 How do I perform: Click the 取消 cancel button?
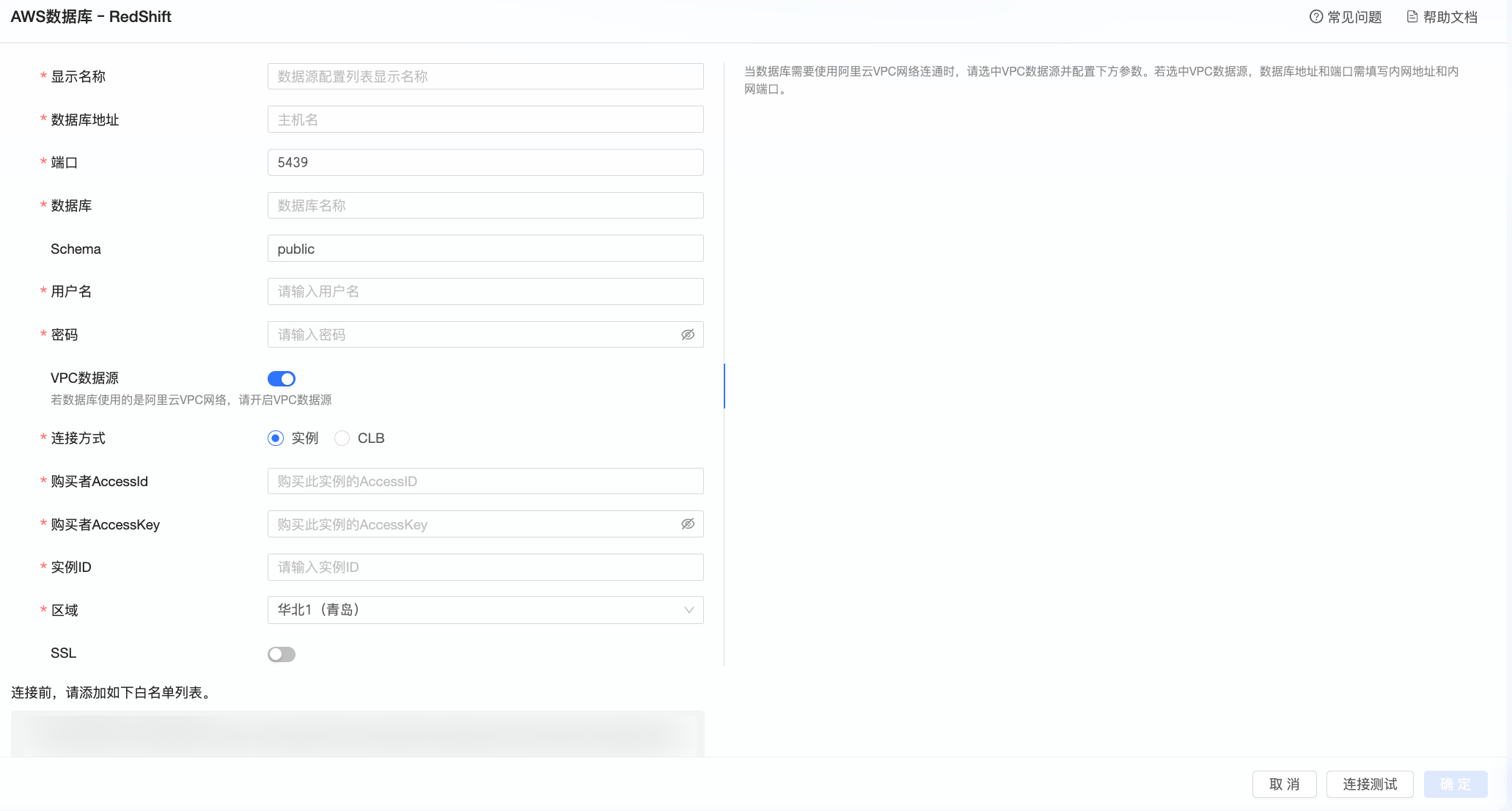[x=1285, y=784]
